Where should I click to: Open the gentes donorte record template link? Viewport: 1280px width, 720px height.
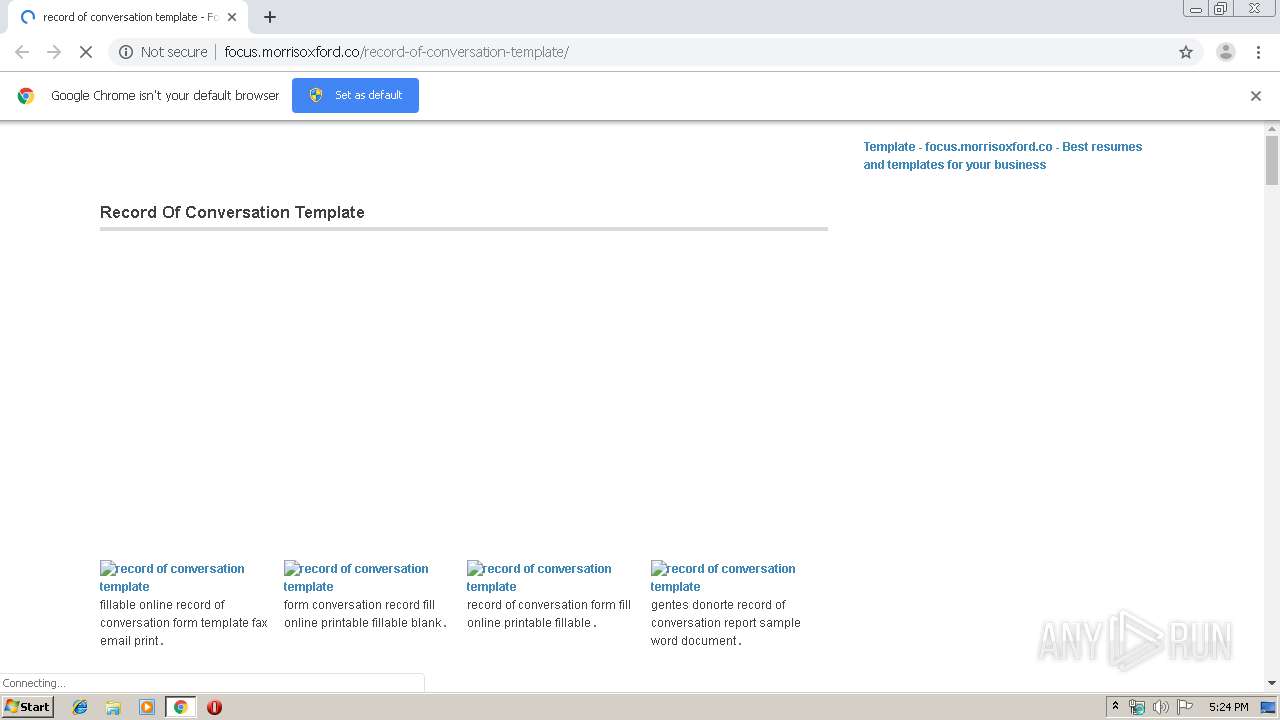click(723, 577)
